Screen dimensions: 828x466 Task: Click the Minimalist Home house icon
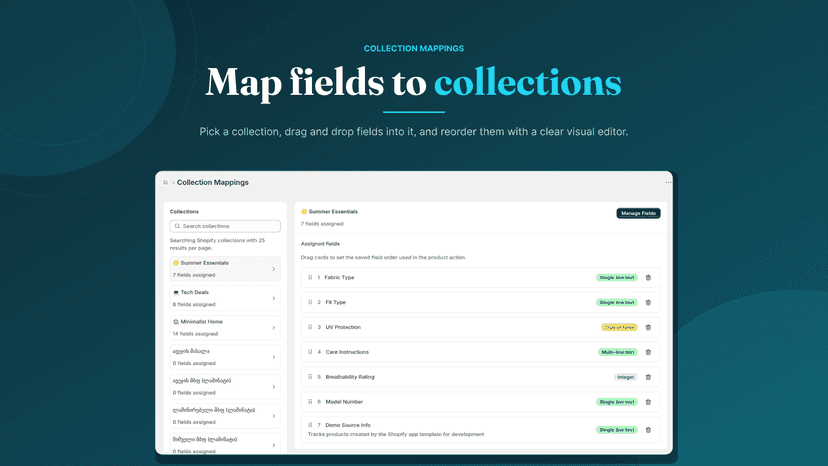click(176, 322)
